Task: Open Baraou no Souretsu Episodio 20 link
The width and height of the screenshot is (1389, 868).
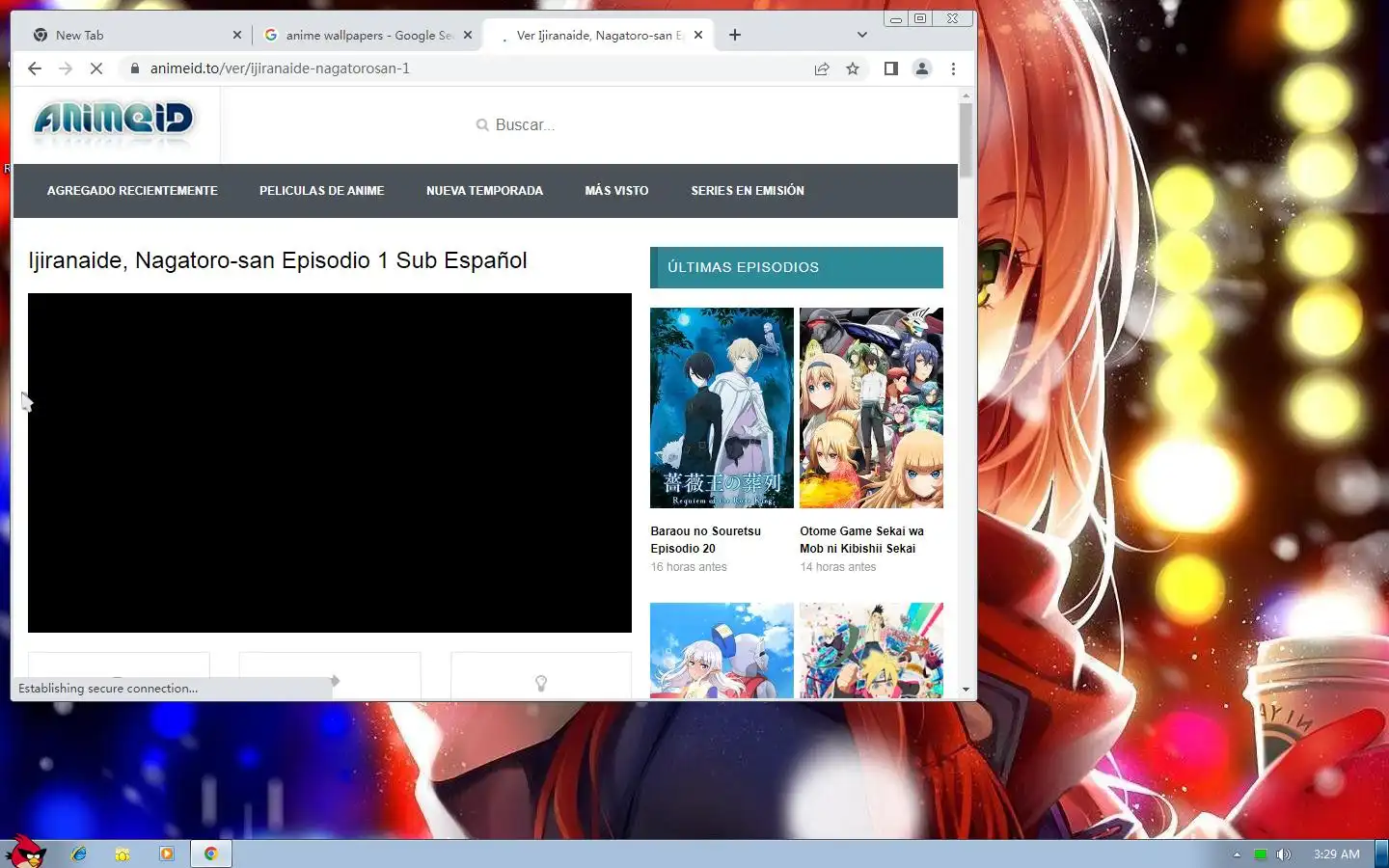Action: tap(705, 540)
